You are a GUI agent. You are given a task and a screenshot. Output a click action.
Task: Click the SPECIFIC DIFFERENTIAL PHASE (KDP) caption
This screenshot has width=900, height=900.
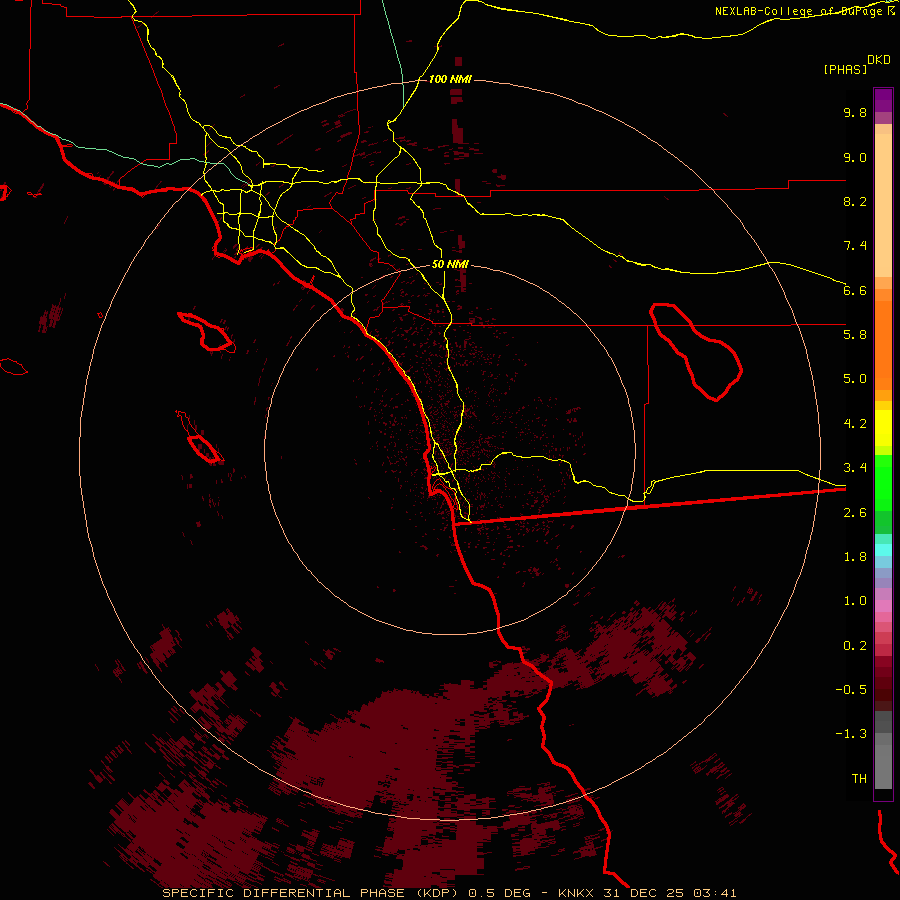[312, 893]
